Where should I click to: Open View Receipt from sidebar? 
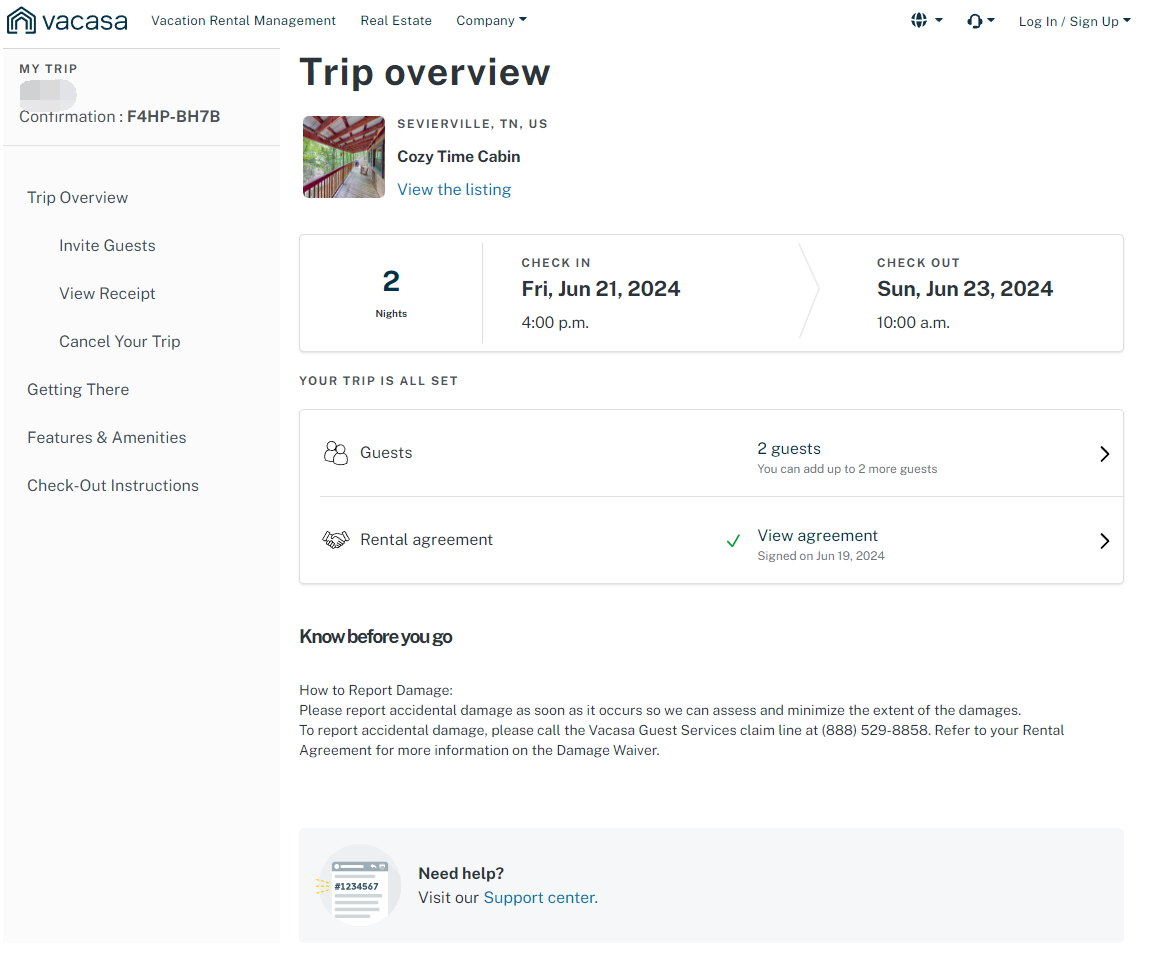coord(107,294)
